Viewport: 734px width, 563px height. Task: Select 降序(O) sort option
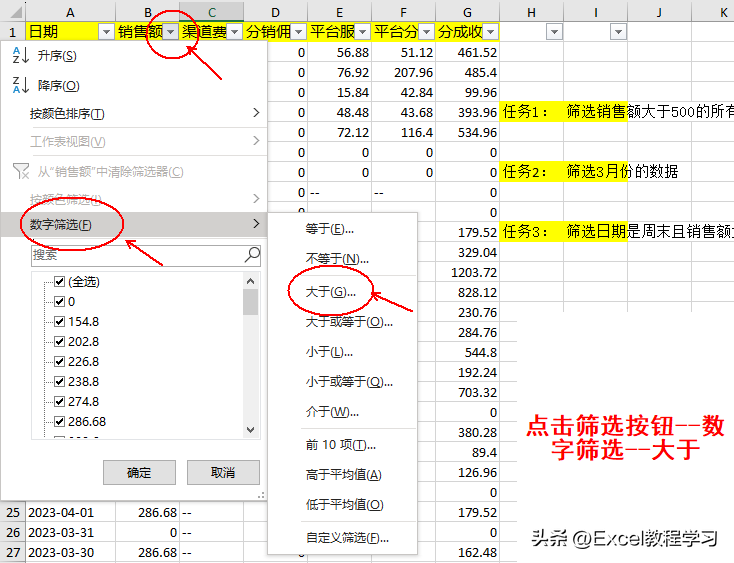(x=135, y=86)
